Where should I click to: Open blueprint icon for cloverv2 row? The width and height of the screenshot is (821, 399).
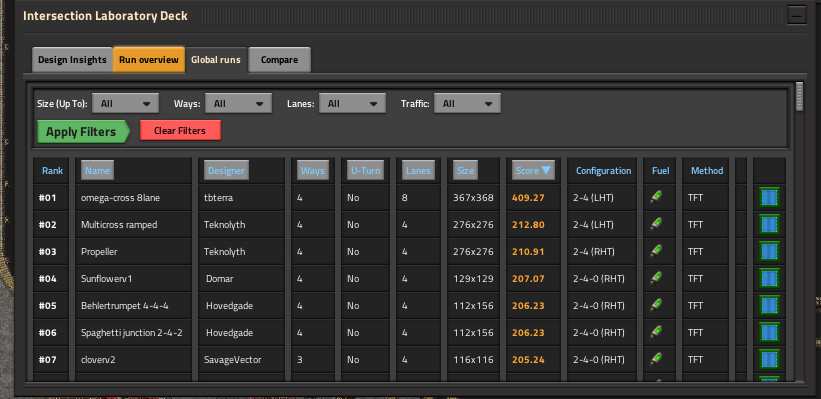[769, 359]
